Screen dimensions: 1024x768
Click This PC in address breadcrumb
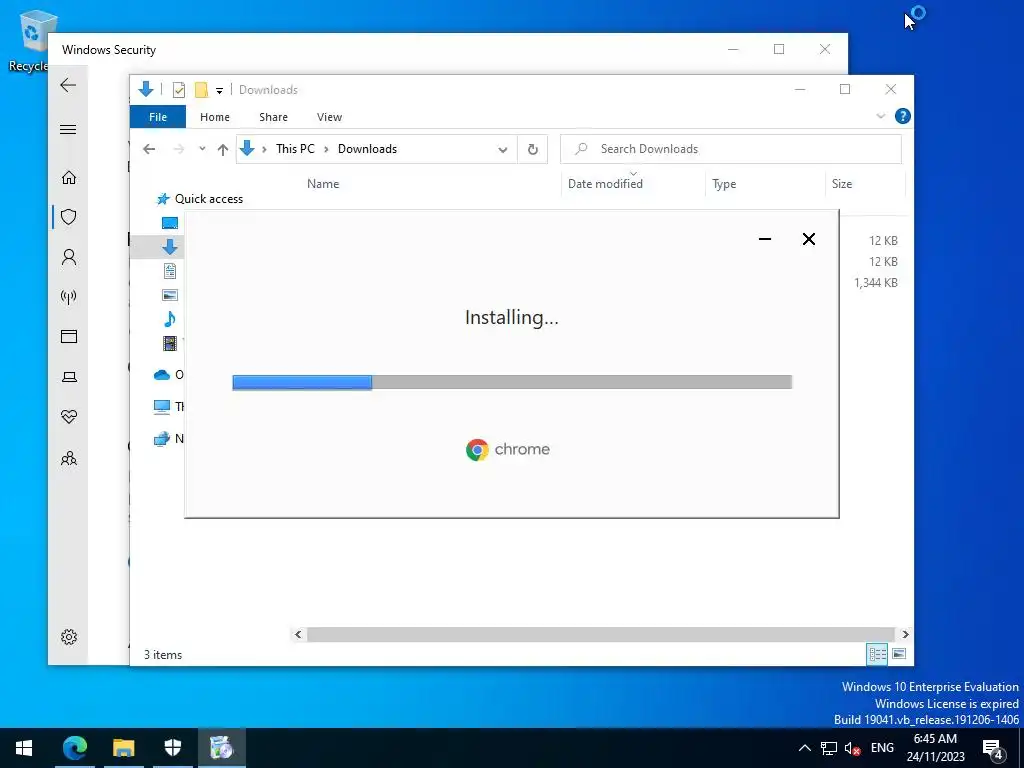[295, 149]
